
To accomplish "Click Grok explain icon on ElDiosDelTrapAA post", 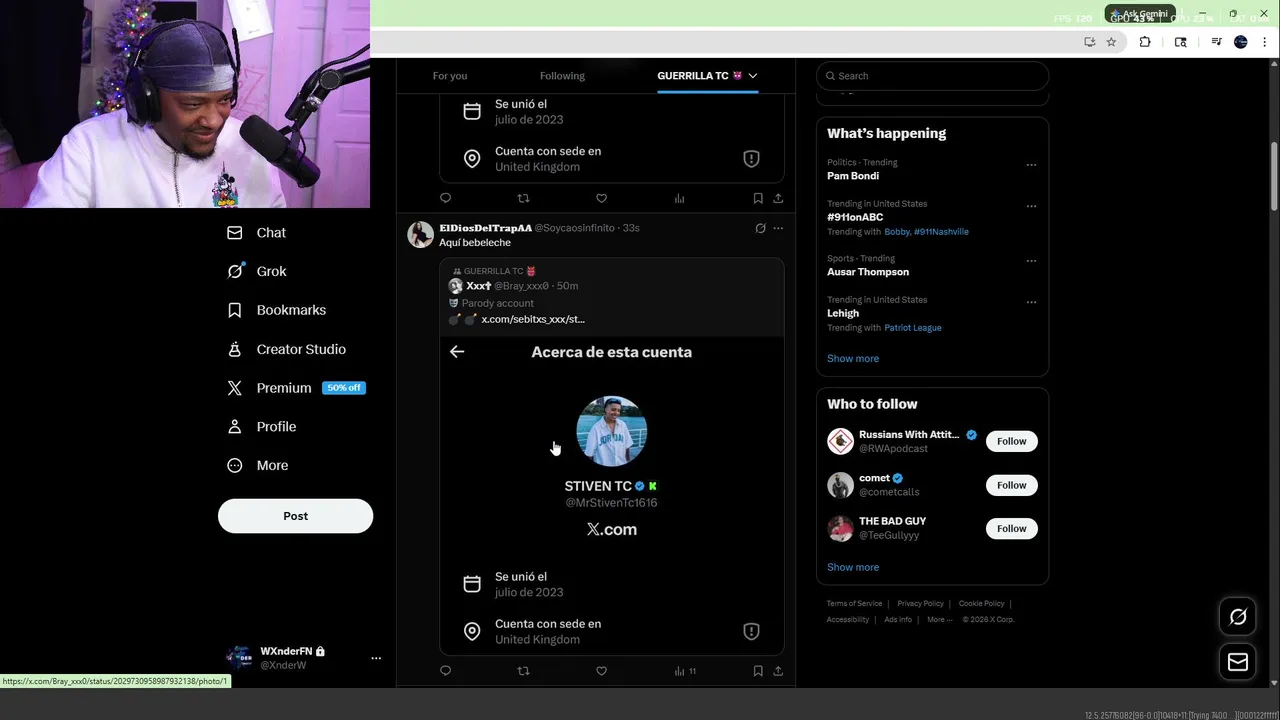I will [760, 228].
